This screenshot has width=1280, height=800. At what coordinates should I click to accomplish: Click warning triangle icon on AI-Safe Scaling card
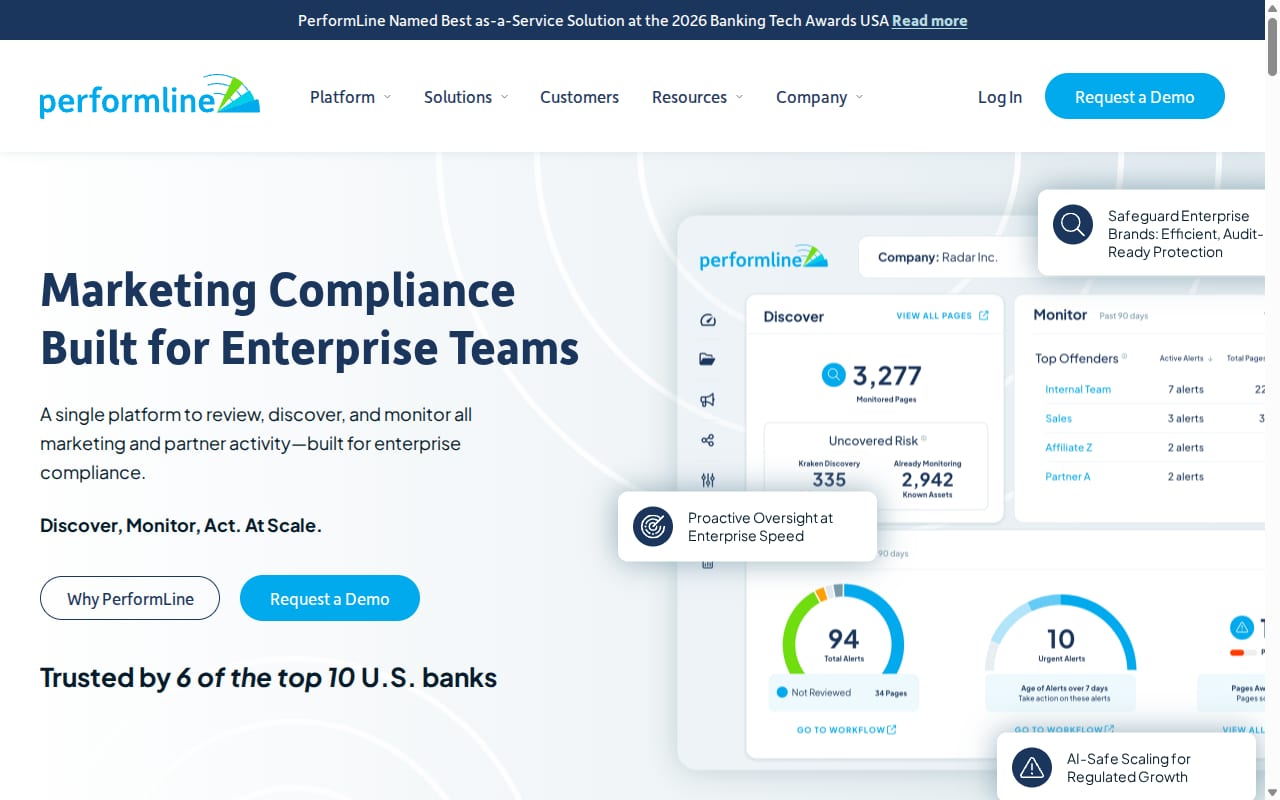point(1032,768)
